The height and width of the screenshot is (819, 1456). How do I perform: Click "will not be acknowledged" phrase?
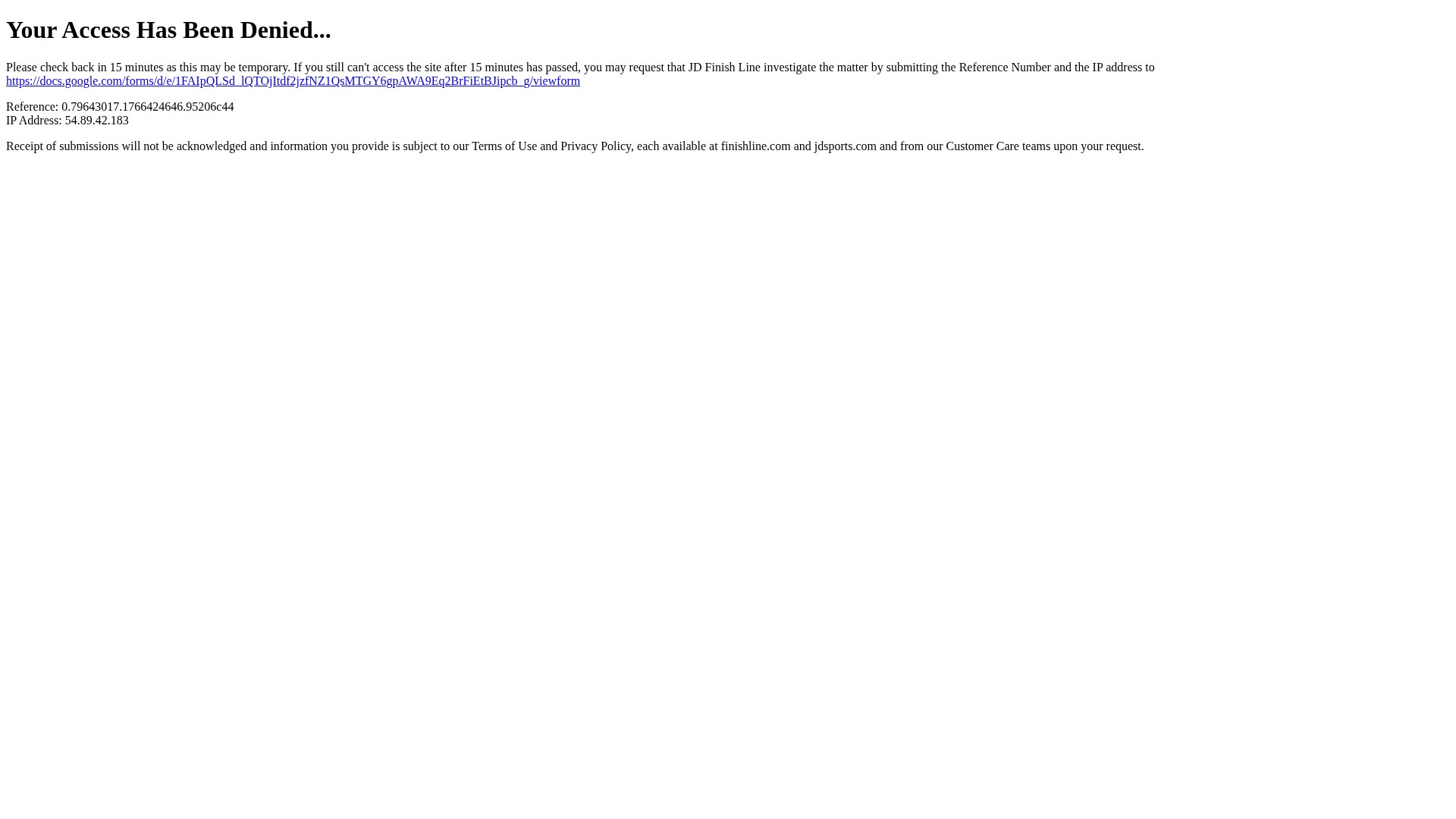click(x=184, y=146)
